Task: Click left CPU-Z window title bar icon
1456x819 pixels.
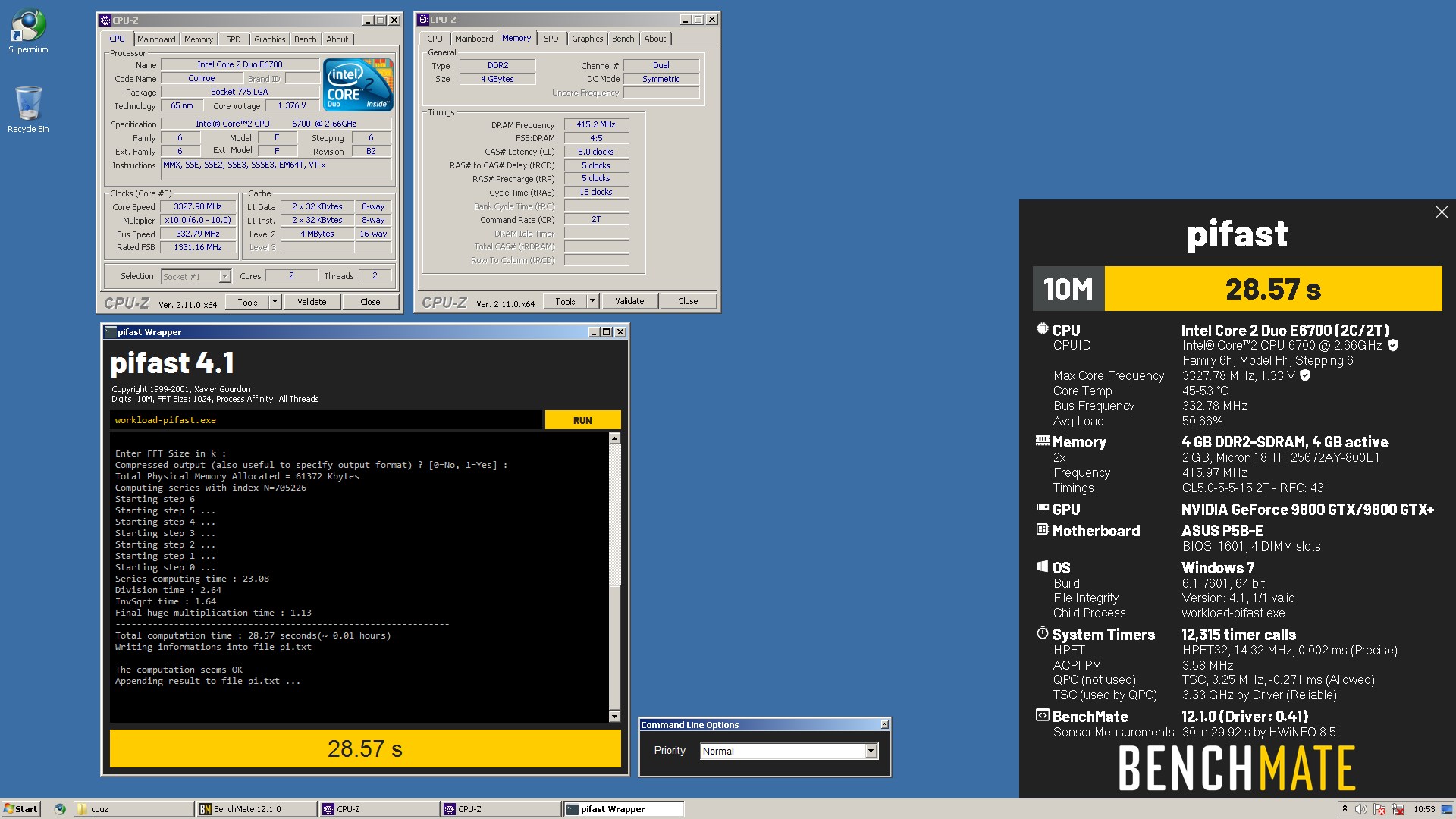Action: click(x=105, y=20)
